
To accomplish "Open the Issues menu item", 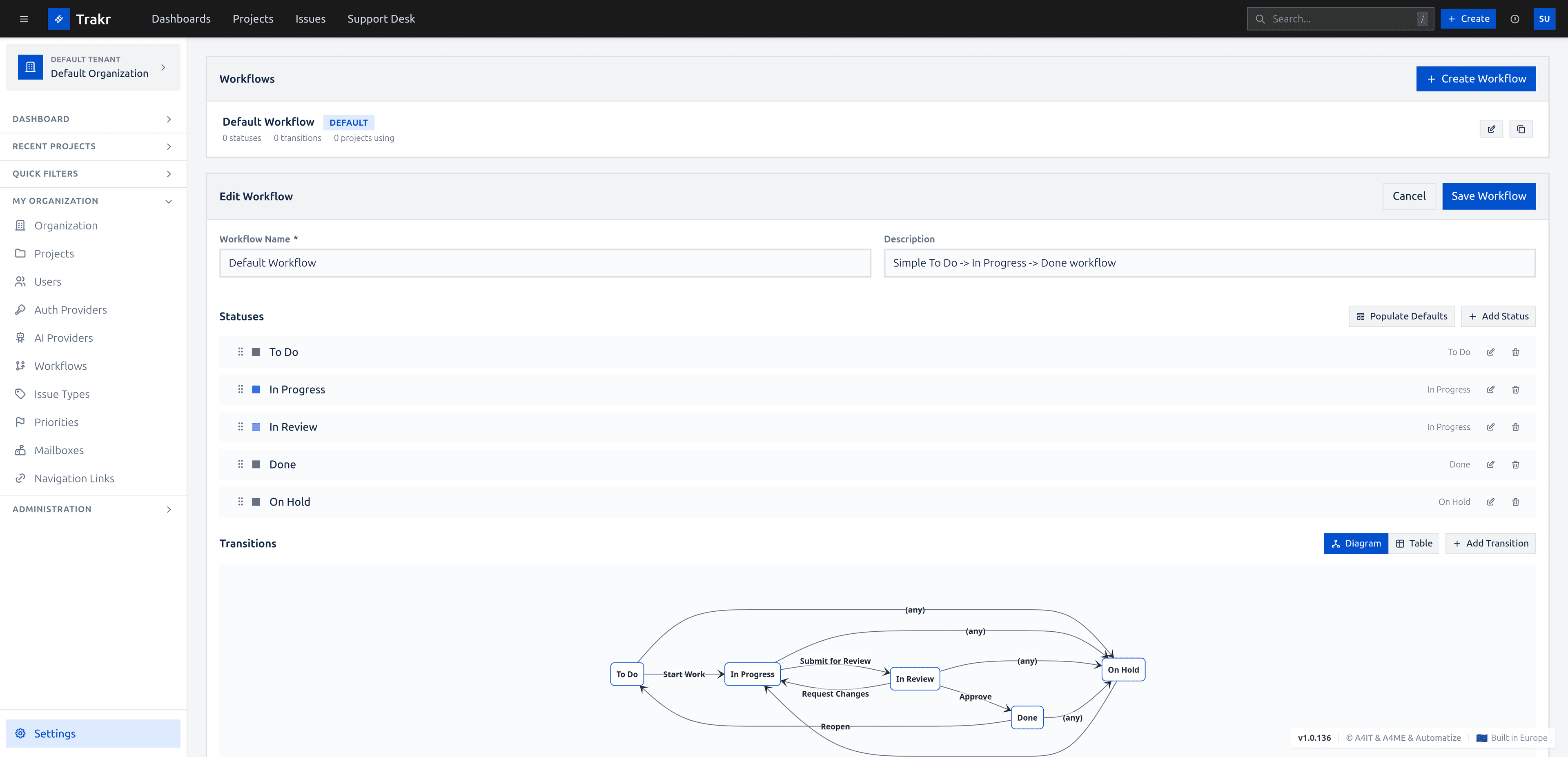I will pyautogui.click(x=310, y=18).
